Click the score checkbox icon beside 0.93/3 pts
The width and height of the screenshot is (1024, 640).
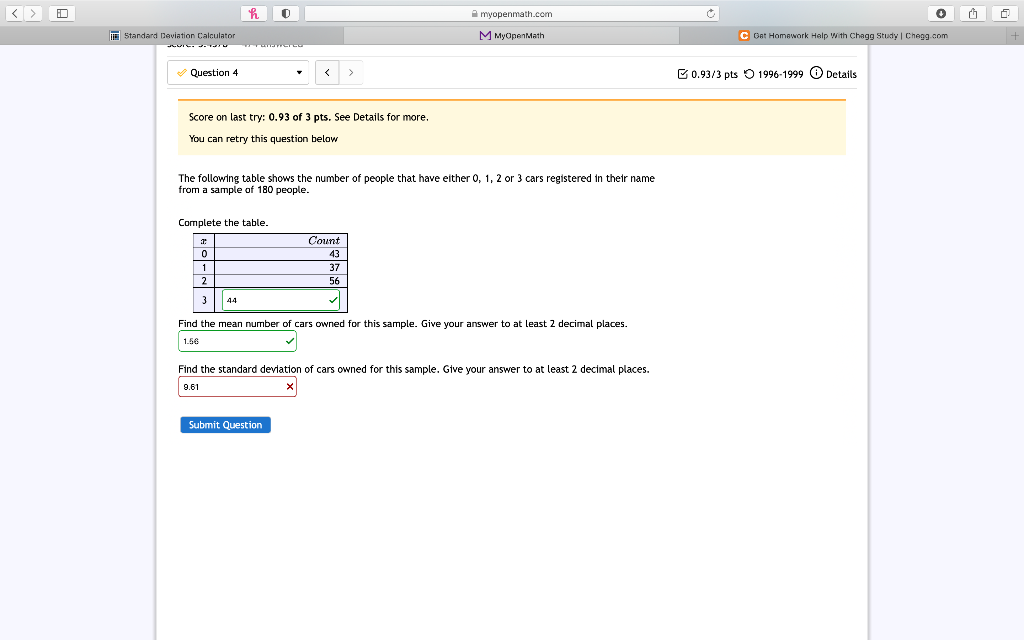click(x=682, y=73)
